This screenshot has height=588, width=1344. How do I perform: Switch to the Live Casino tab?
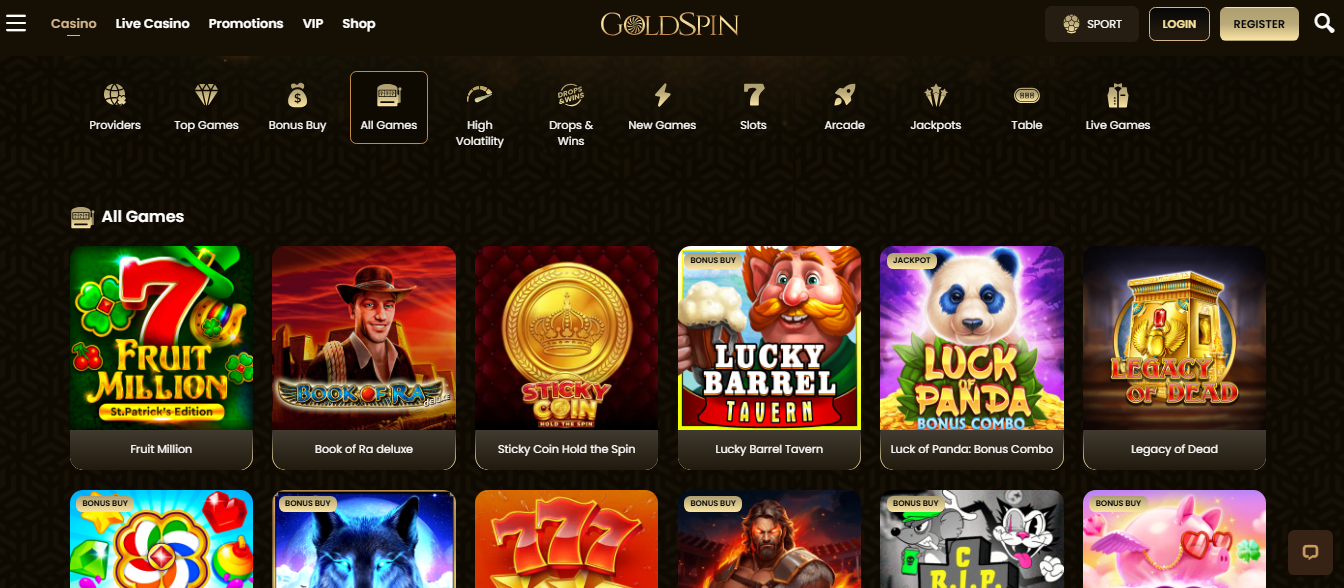pyautogui.click(x=152, y=23)
